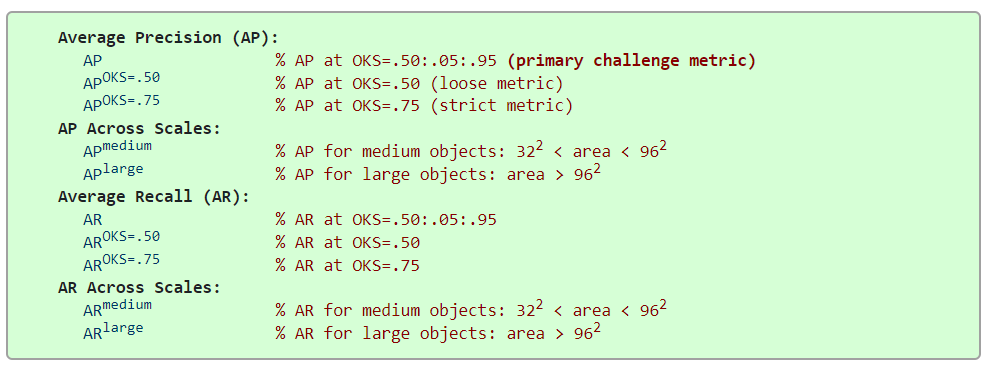Click the 'Average Recall (AR):' heading
Image resolution: width=991 pixels, height=372 pixels.
(154, 196)
